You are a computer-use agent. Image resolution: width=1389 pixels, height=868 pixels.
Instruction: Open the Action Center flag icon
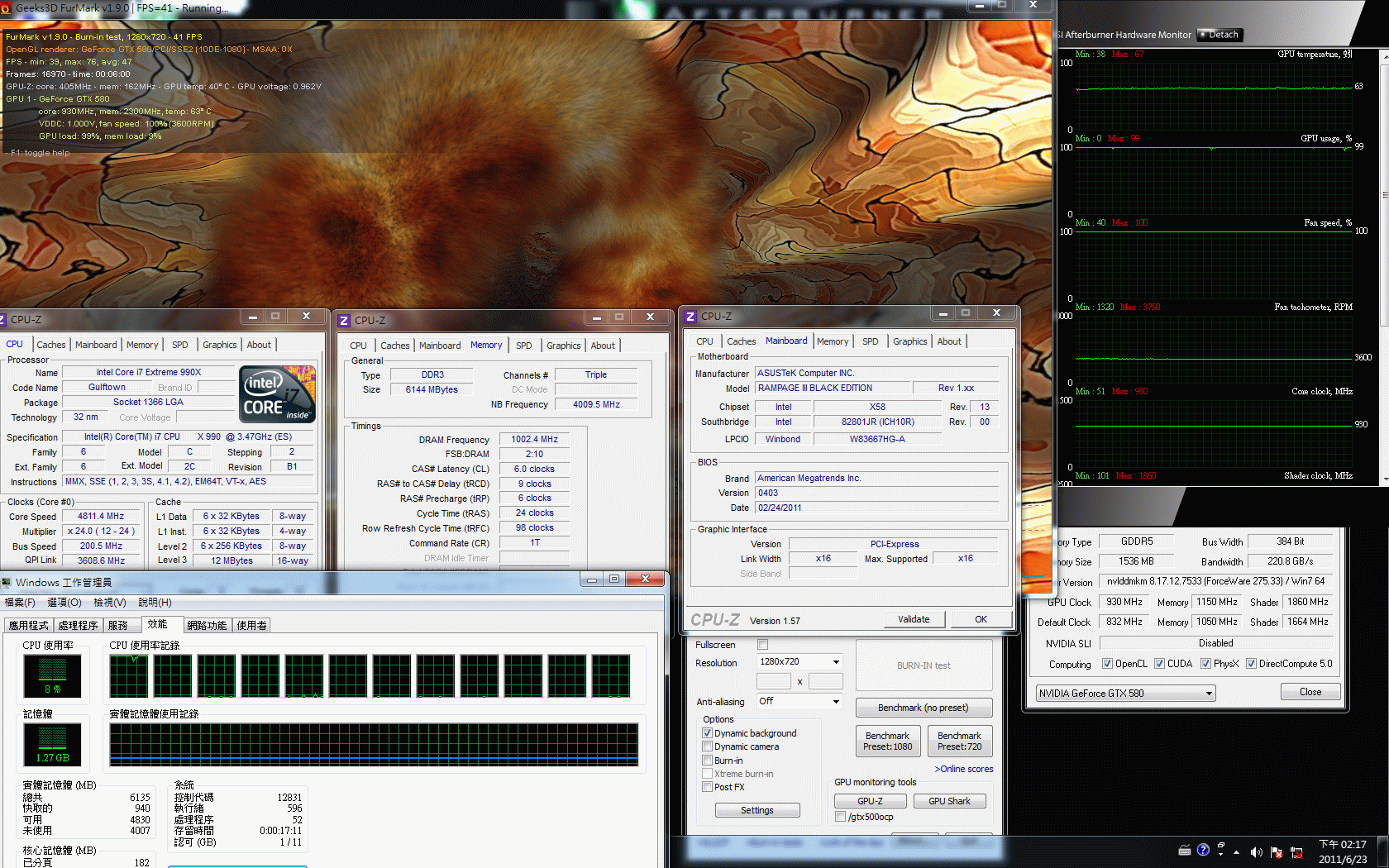(1277, 851)
